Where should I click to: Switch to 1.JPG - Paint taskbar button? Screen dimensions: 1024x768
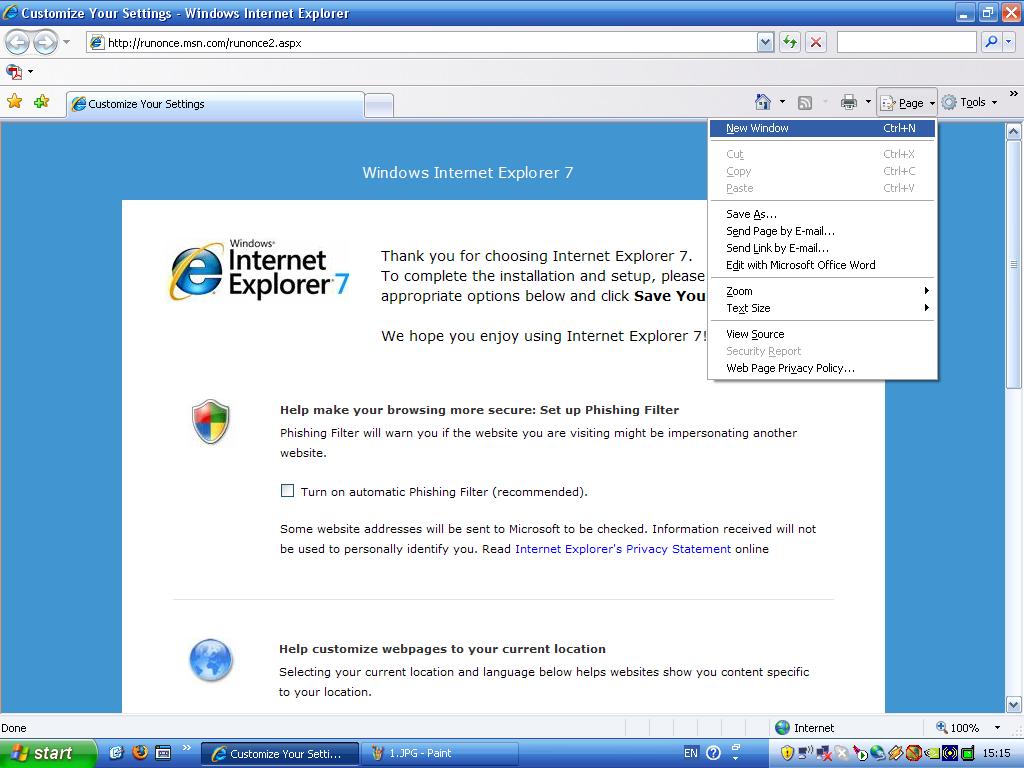click(x=440, y=754)
